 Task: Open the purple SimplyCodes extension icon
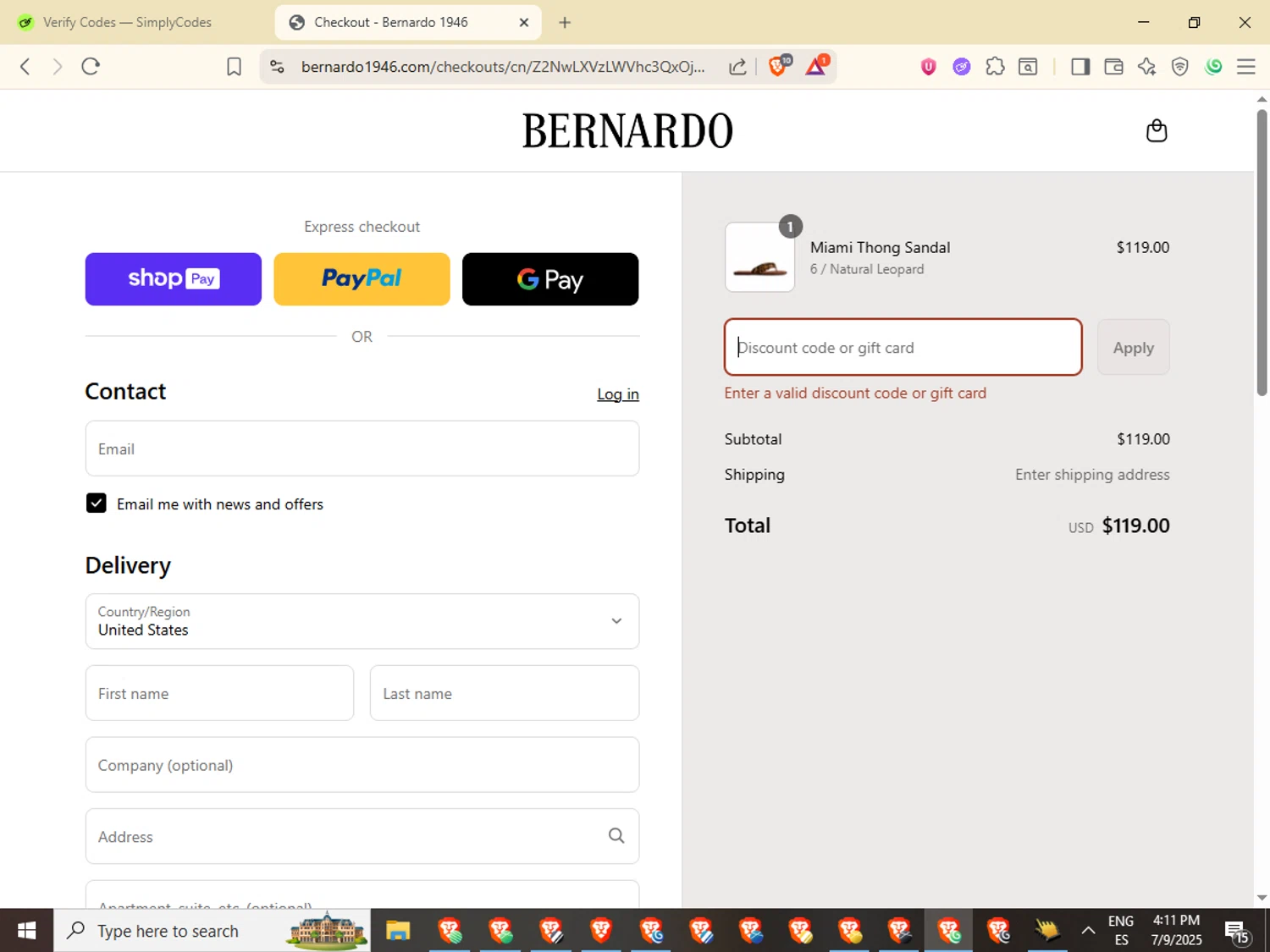pyautogui.click(x=961, y=67)
